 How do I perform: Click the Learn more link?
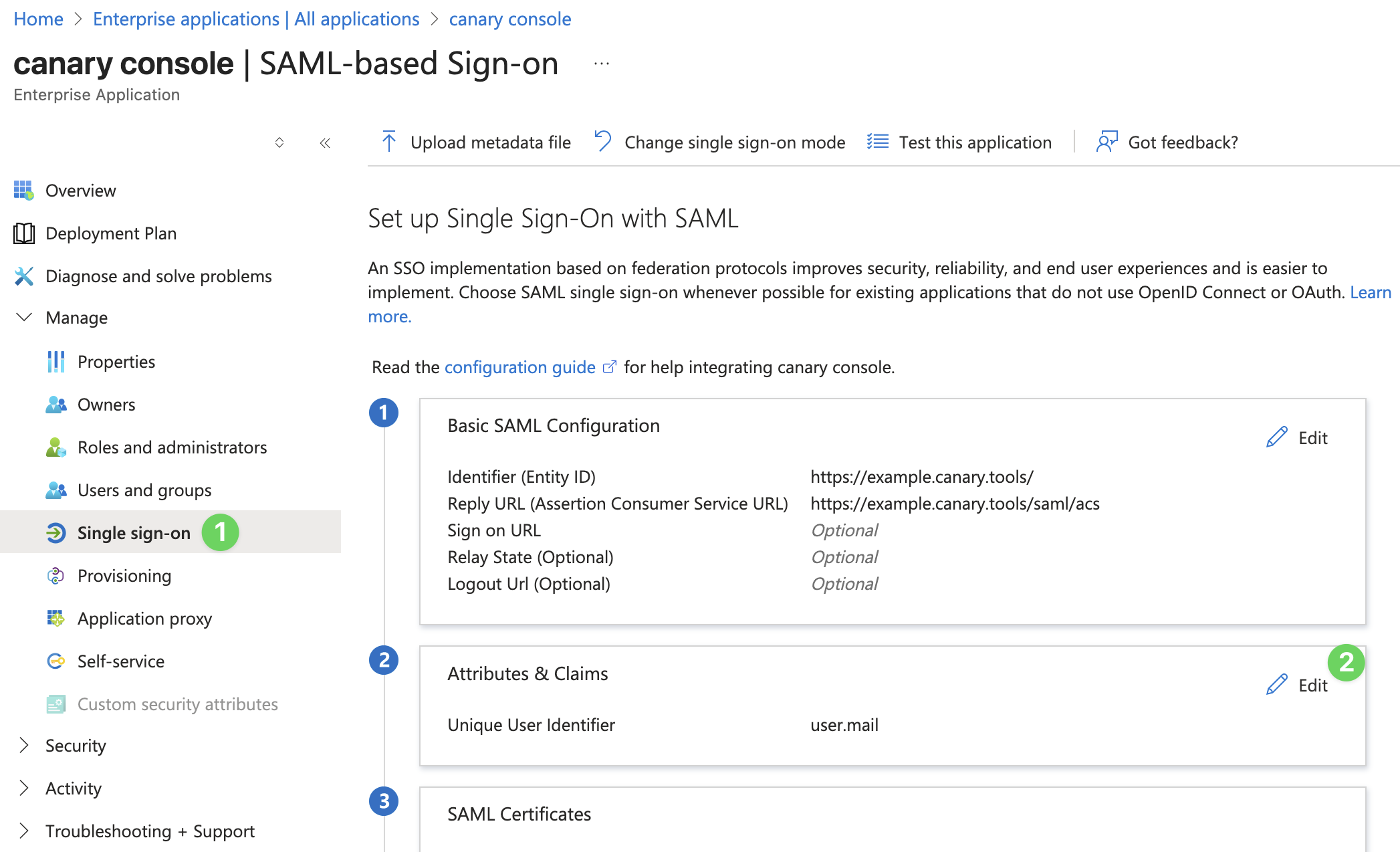tap(1371, 292)
